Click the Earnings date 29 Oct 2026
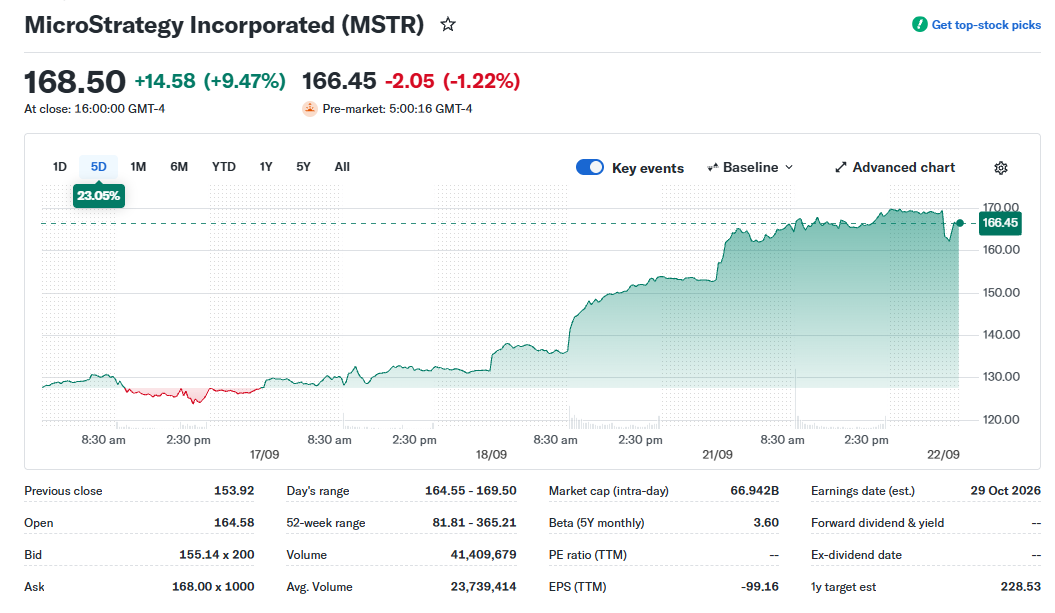Viewport: 1055px width, 613px height. (1006, 491)
